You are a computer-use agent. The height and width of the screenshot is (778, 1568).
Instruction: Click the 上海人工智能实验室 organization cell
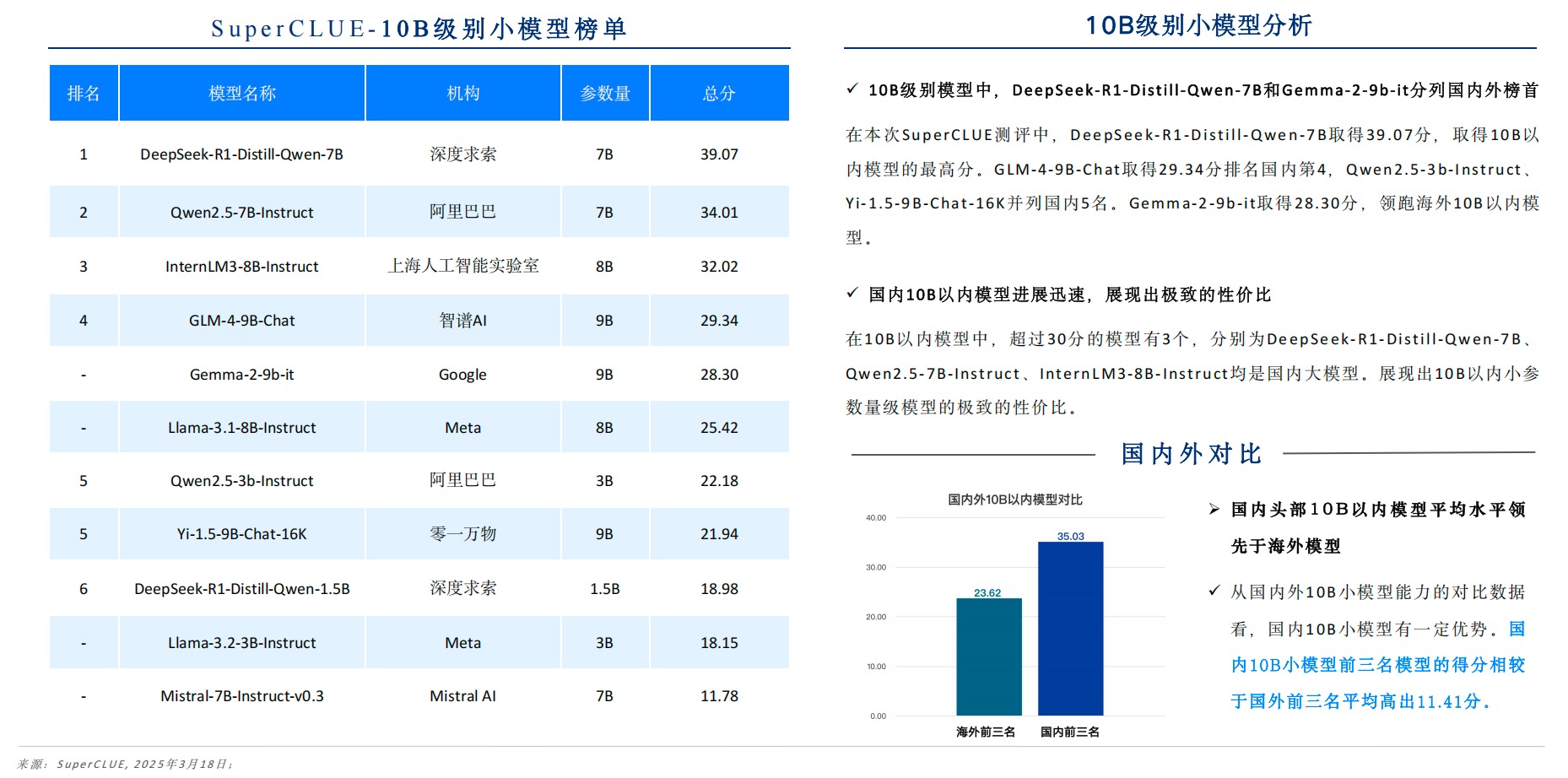(x=463, y=266)
